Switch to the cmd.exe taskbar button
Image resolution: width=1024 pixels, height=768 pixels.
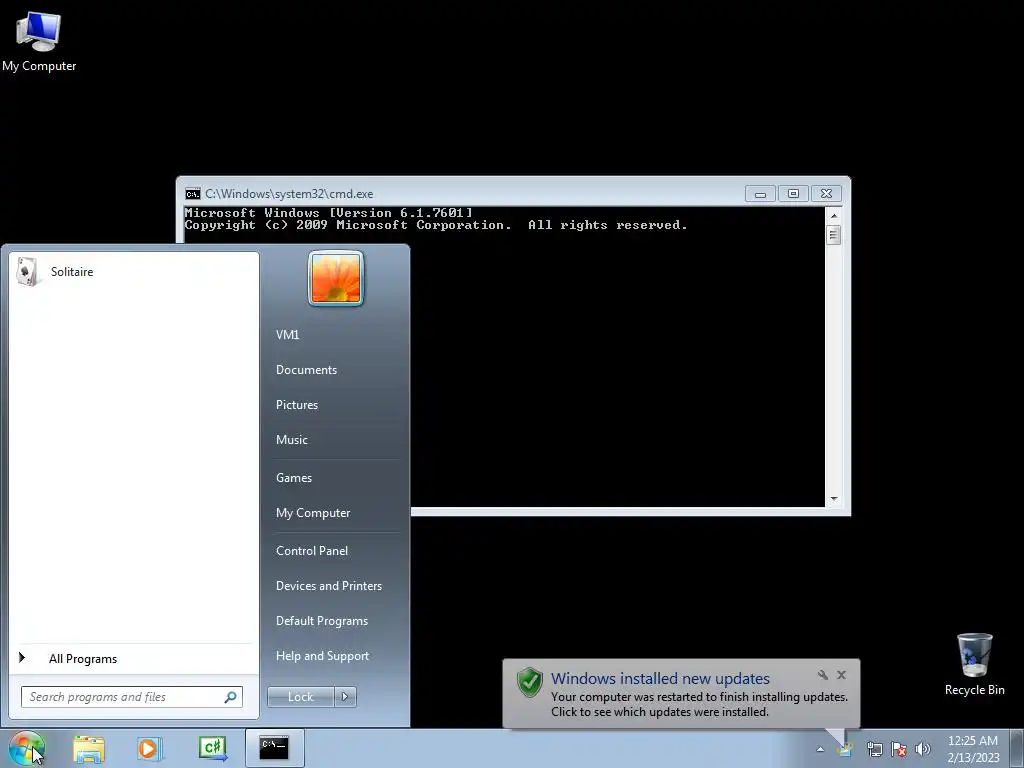click(x=274, y=748)
